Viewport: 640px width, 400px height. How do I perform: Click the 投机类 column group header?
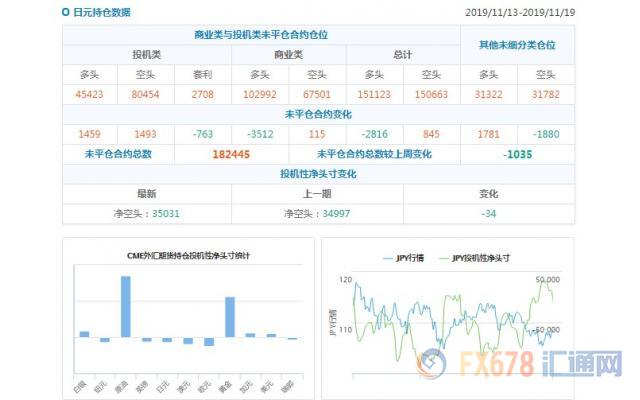[147, 55]
